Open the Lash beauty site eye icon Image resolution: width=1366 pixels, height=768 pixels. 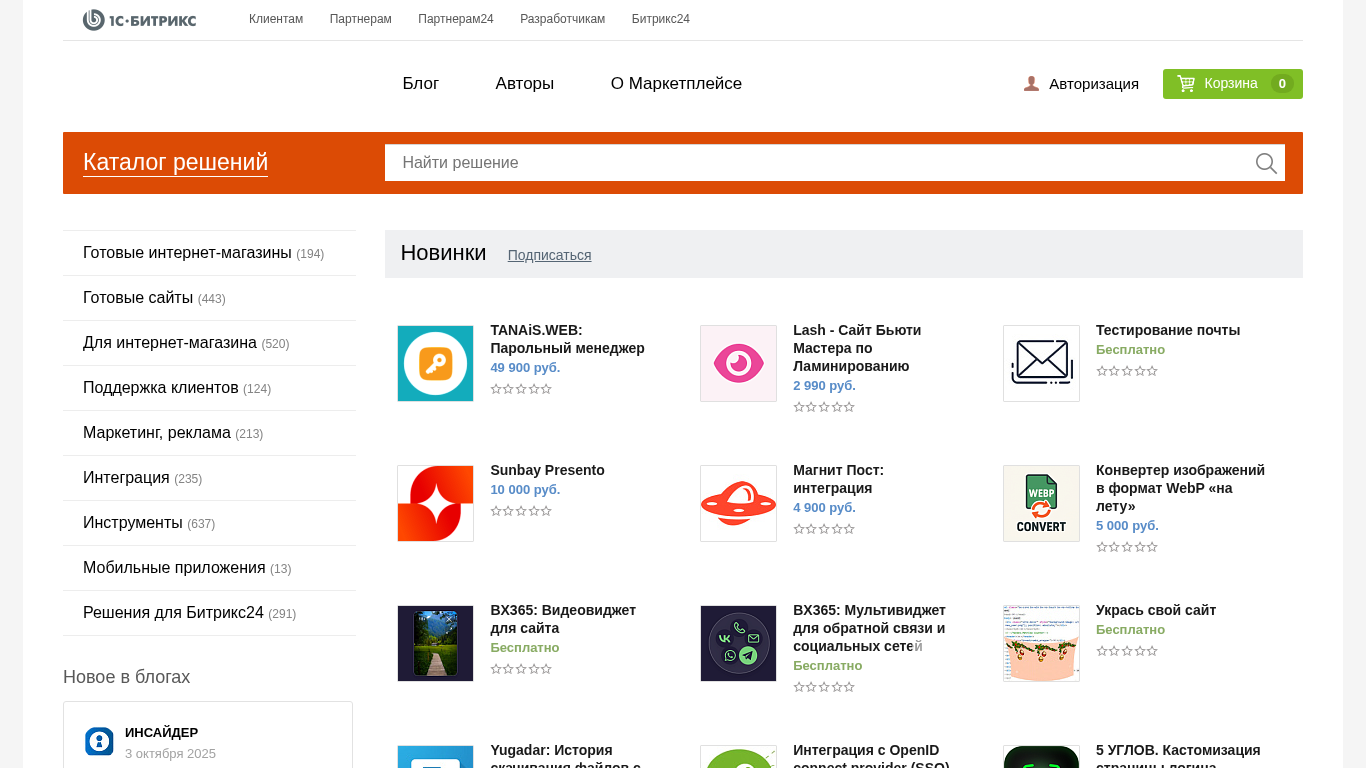738,364
